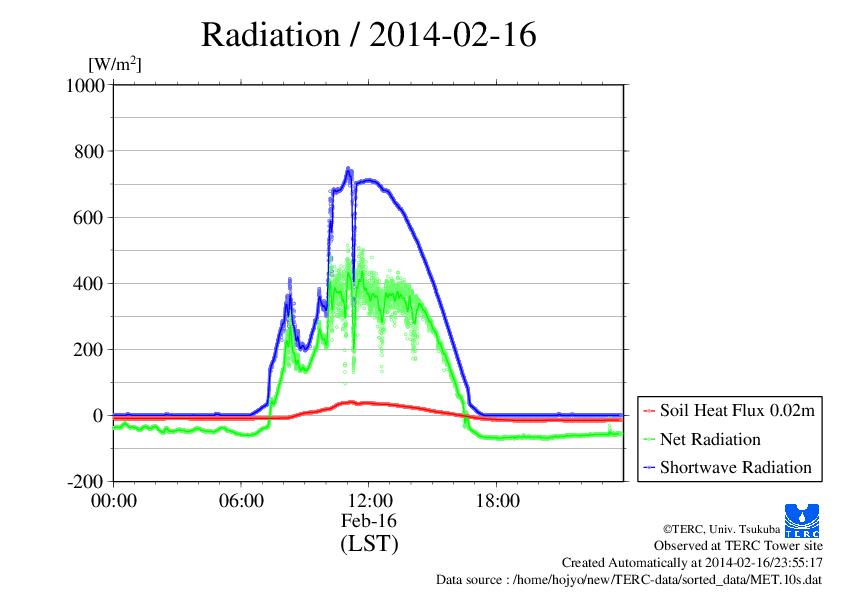Click the '©TERC, Univ. Tsukuba' copyright text

pos(722,529)
